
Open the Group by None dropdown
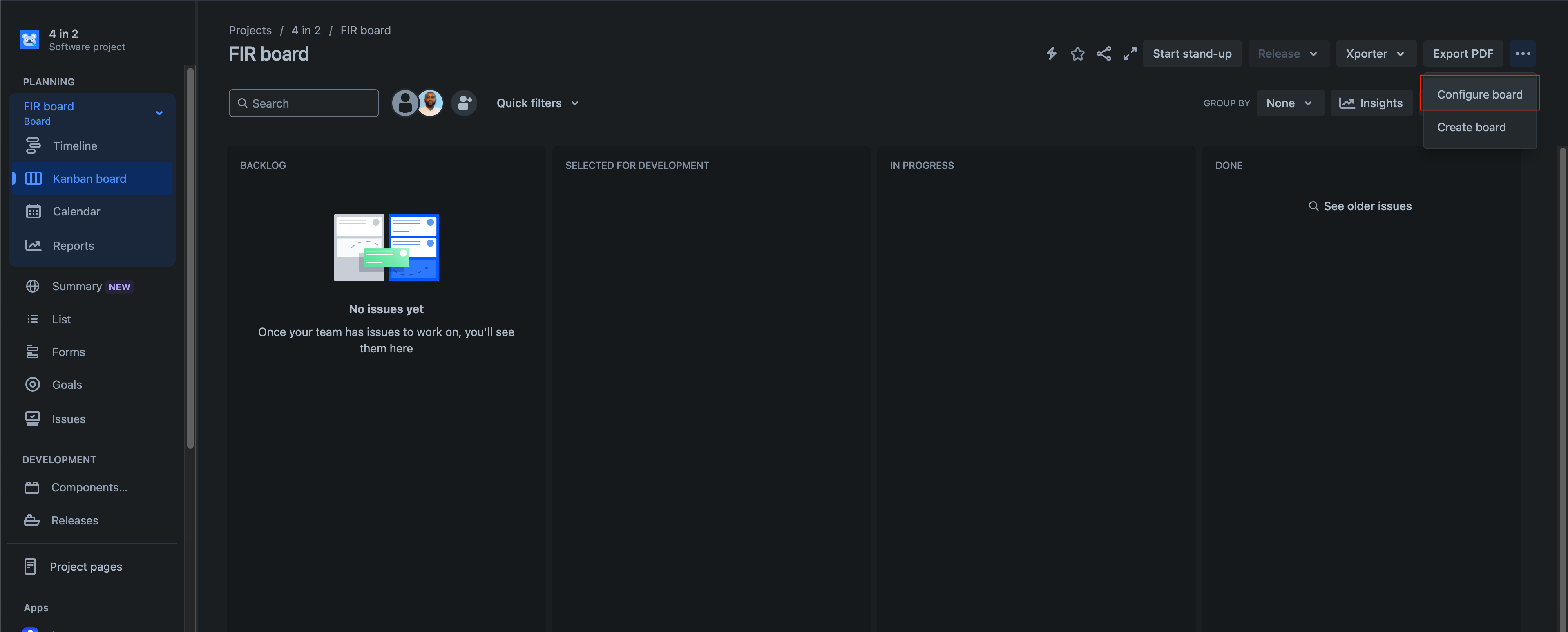1289,103
